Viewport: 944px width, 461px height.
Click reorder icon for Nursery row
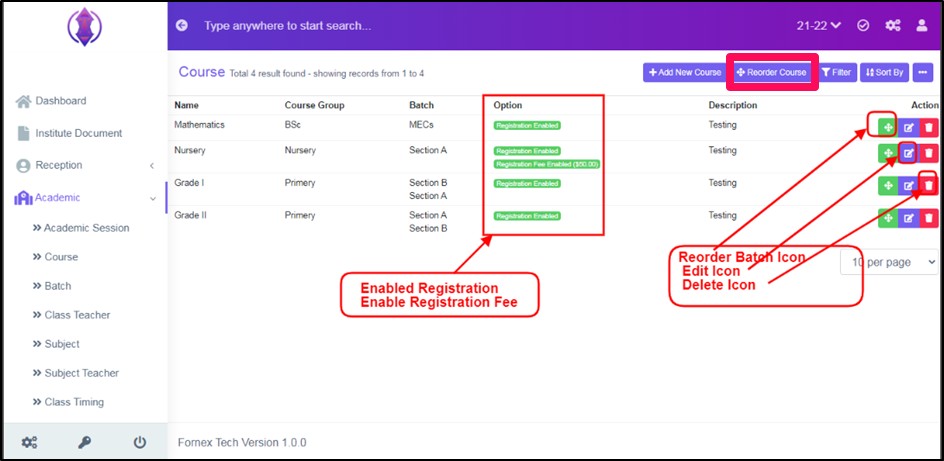pos(888,153)
